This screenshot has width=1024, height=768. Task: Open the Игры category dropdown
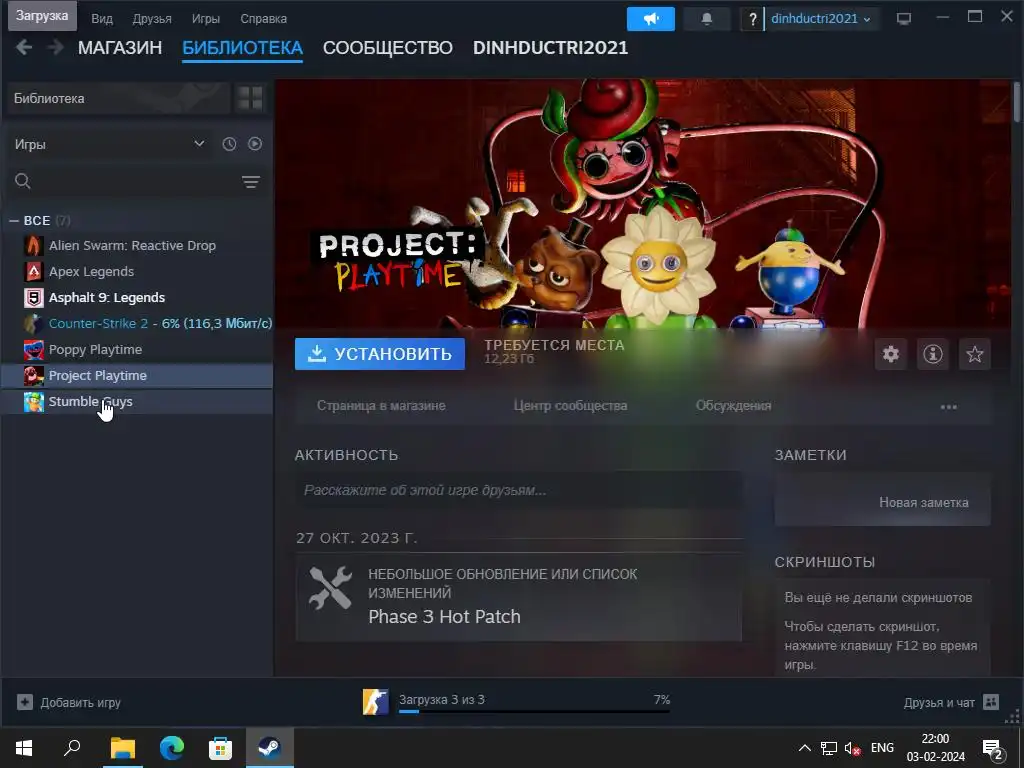point(110,144)
